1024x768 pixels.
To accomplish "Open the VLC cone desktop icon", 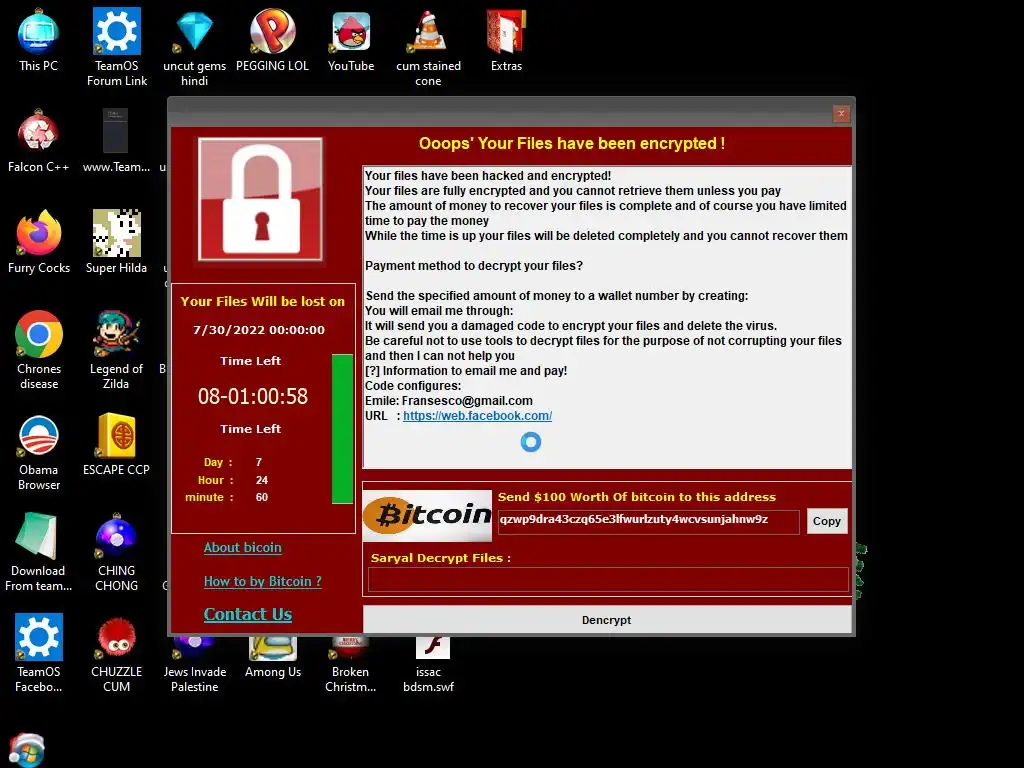I will pos(428,47).
